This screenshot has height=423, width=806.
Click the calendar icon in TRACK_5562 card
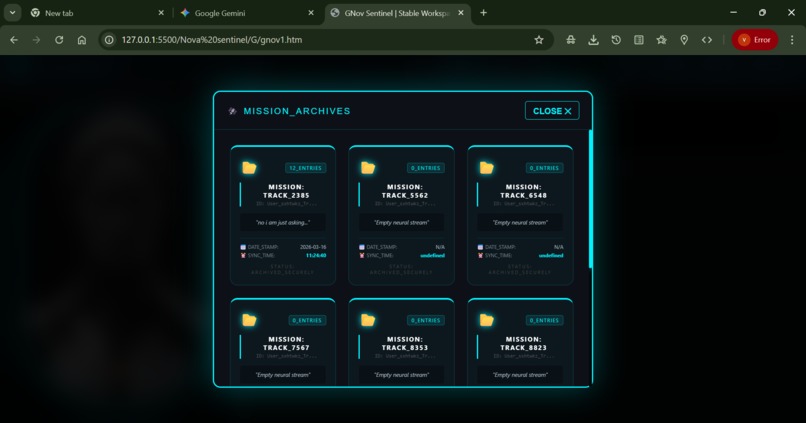pos(362,247)
